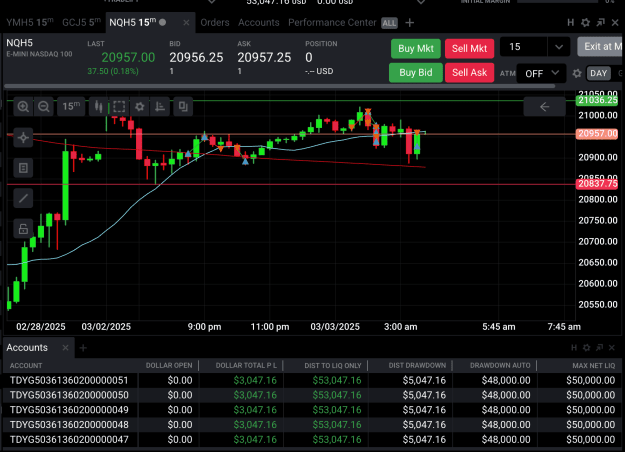Viewport: 625px width, 452px height.
Task: Zoom in on the chart
Action: (23, 106)
